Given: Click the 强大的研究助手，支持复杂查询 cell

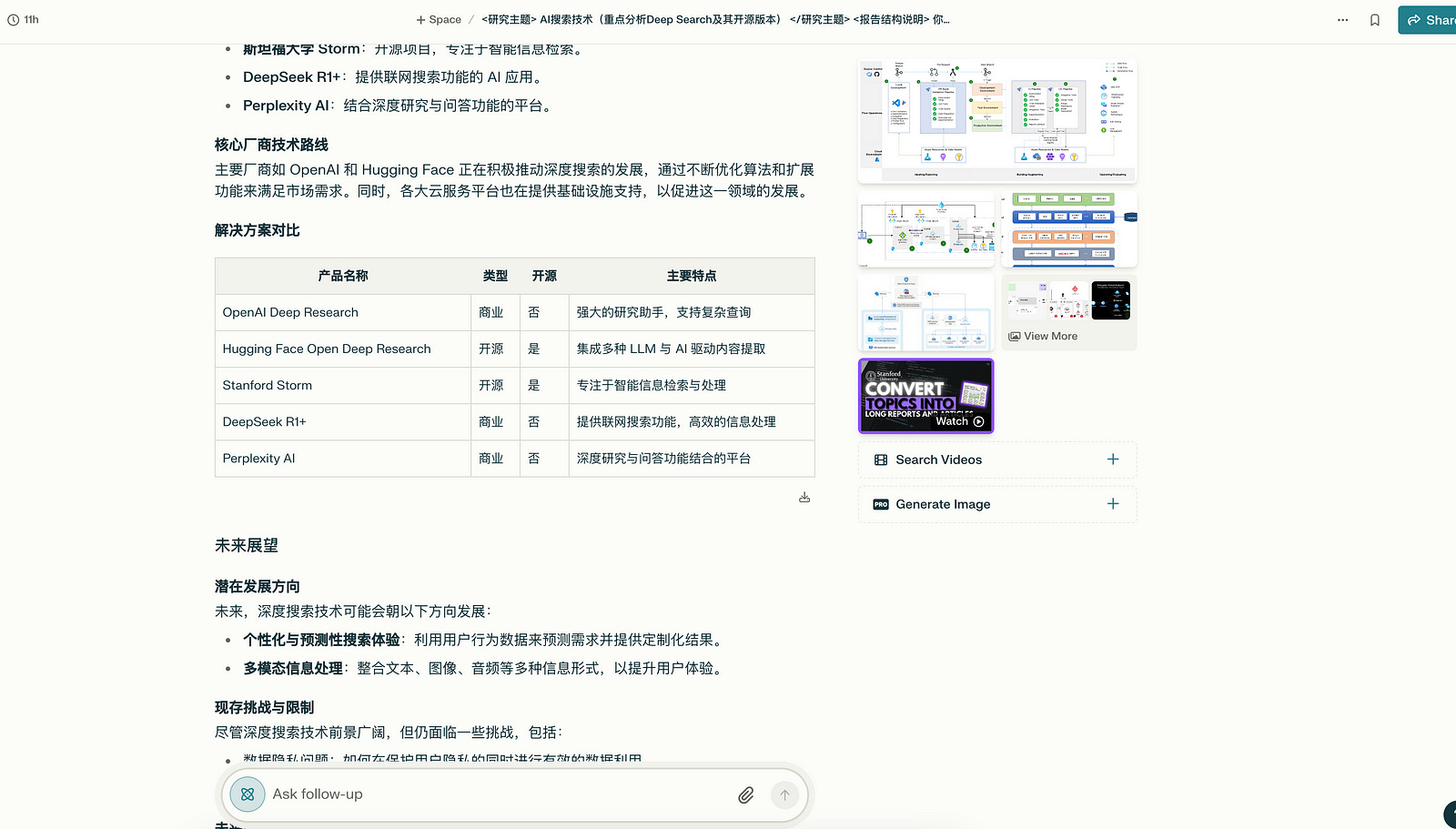Looking at the screenshot, I should (692, 312).
